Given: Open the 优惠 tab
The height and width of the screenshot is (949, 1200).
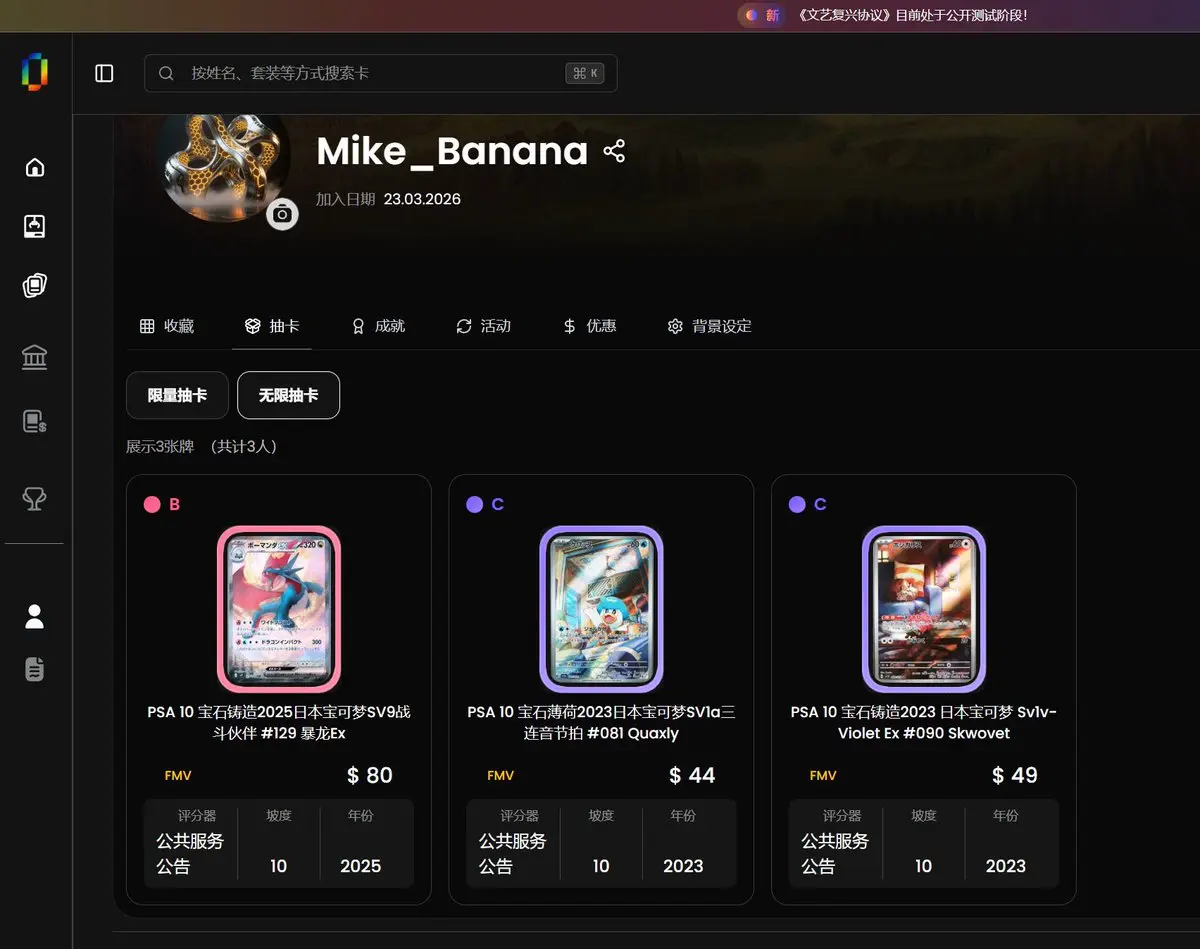Looking at the screenshot, I should click(x=590, y=326).
